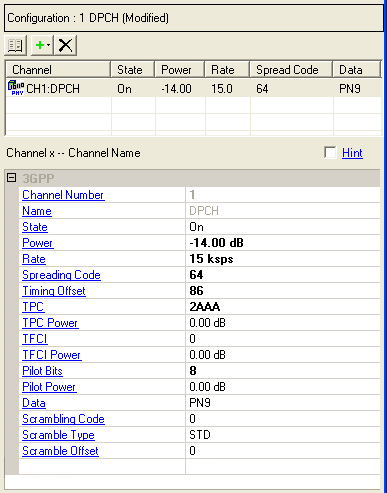Click the State column header

click(133, 70)
